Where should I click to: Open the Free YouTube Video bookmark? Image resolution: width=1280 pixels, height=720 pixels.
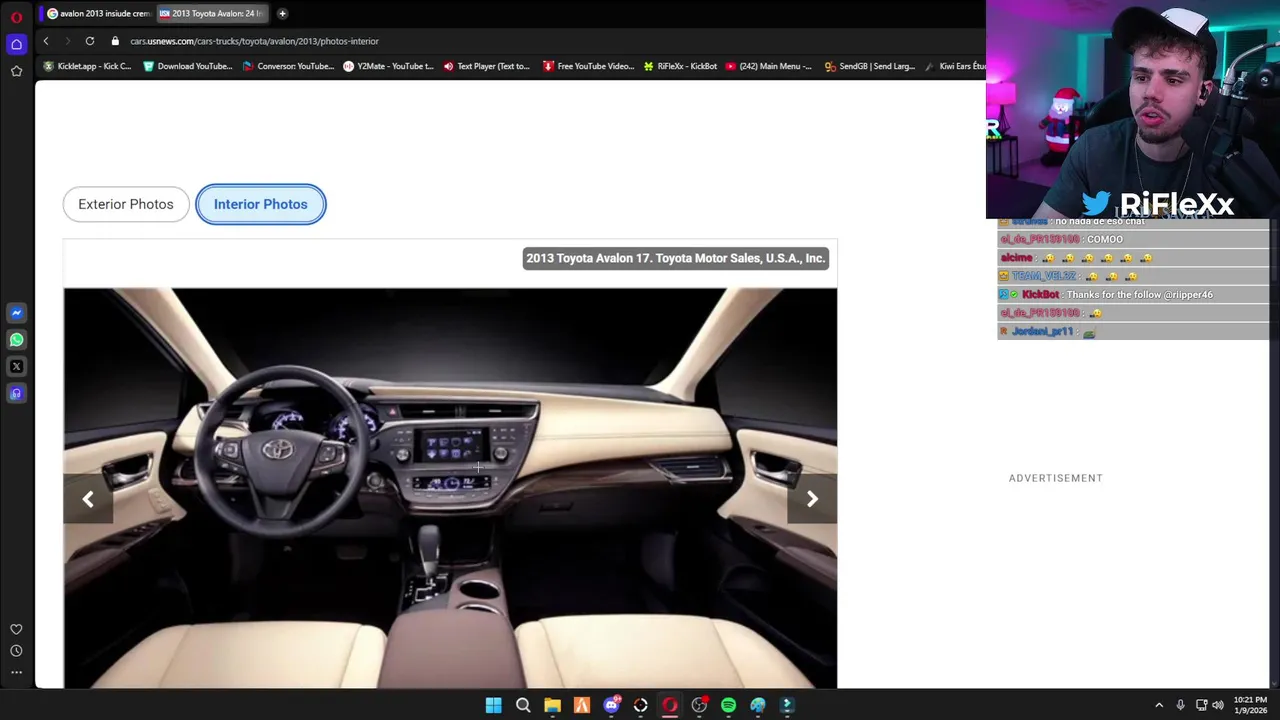[588, 66]
